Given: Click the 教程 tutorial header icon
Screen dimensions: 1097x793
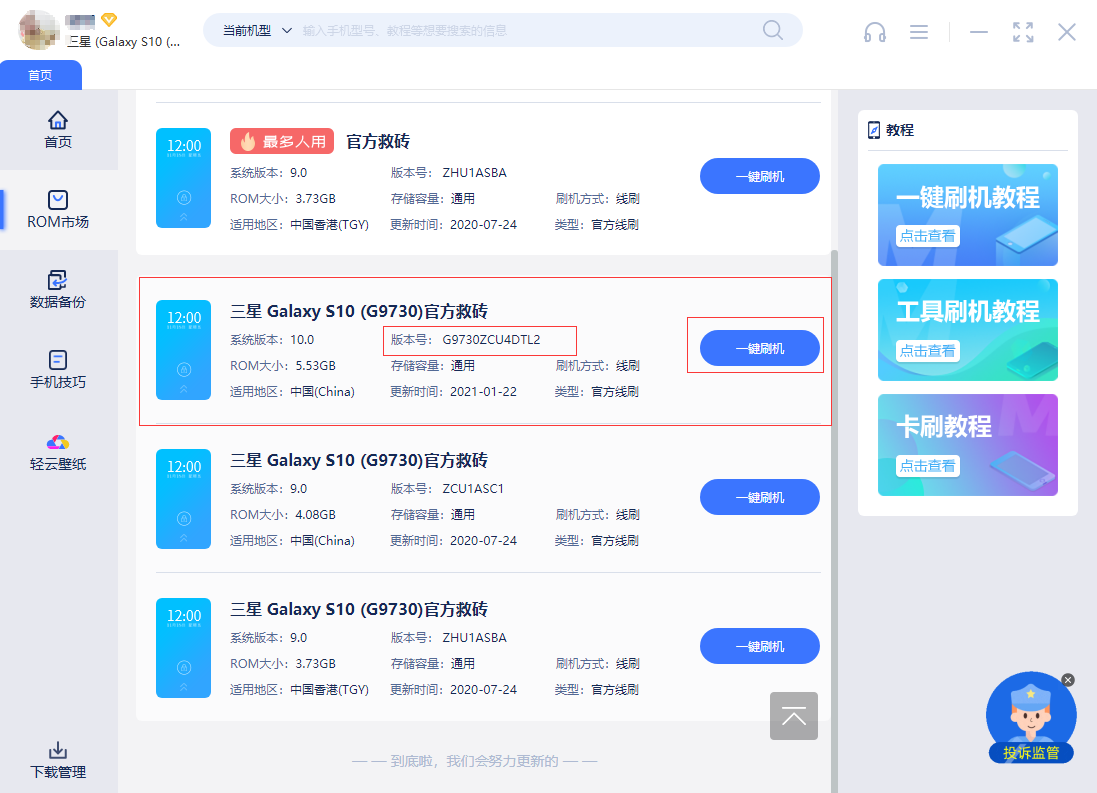Looking at the screenshot, I should pos(874,130).
